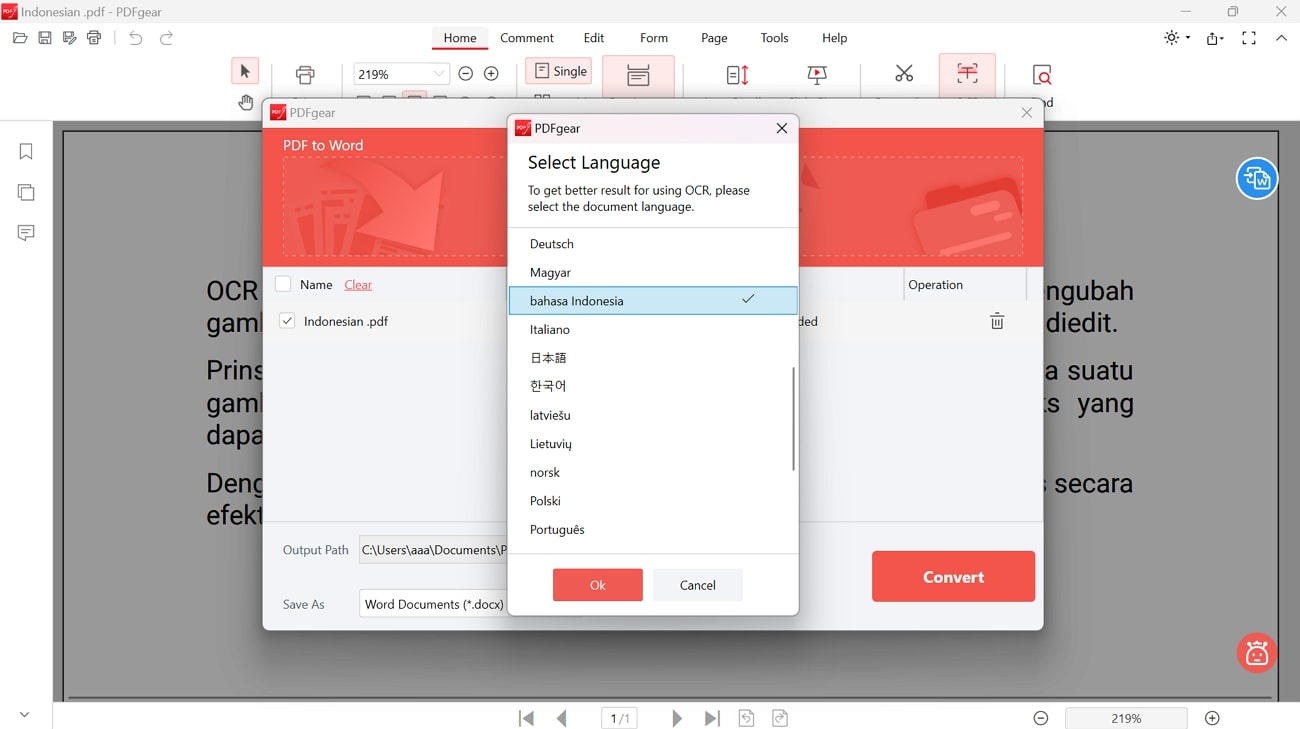Redo the last action

tap(167, 38)
